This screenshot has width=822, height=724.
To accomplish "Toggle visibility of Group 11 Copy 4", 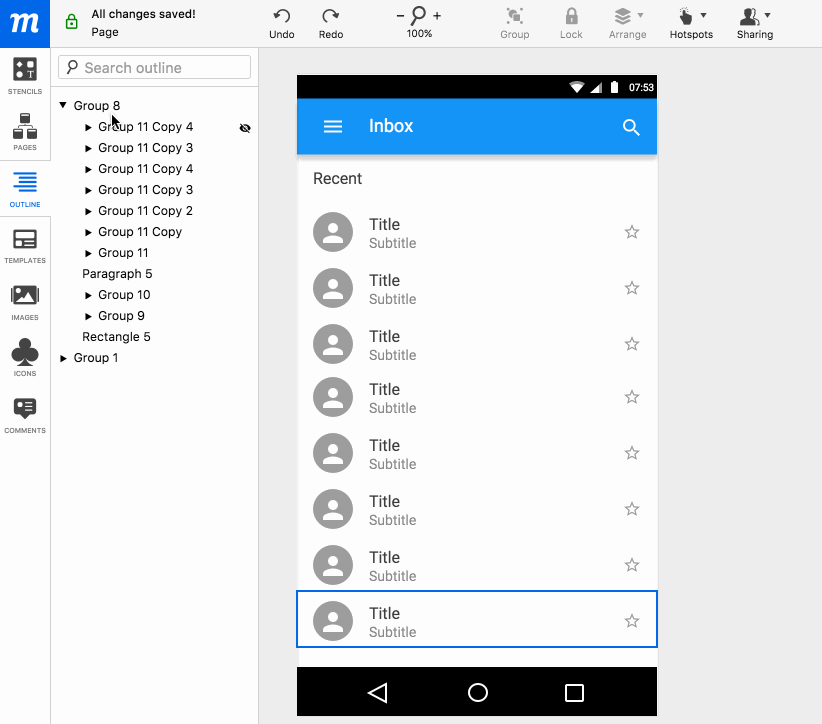I will pyautogui.click(x=245, y=127).
